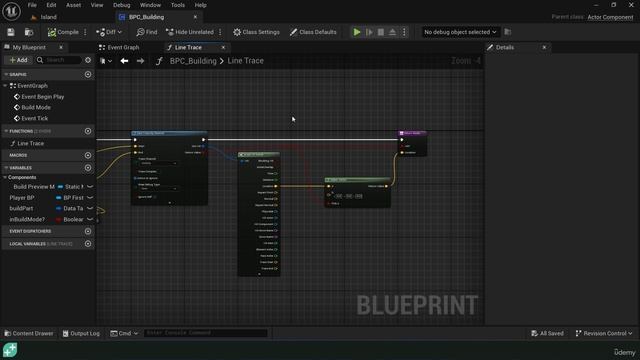Screen dimensions: 640x360
Task: Select the Line Trace function
Action: [x=31, y=143]
